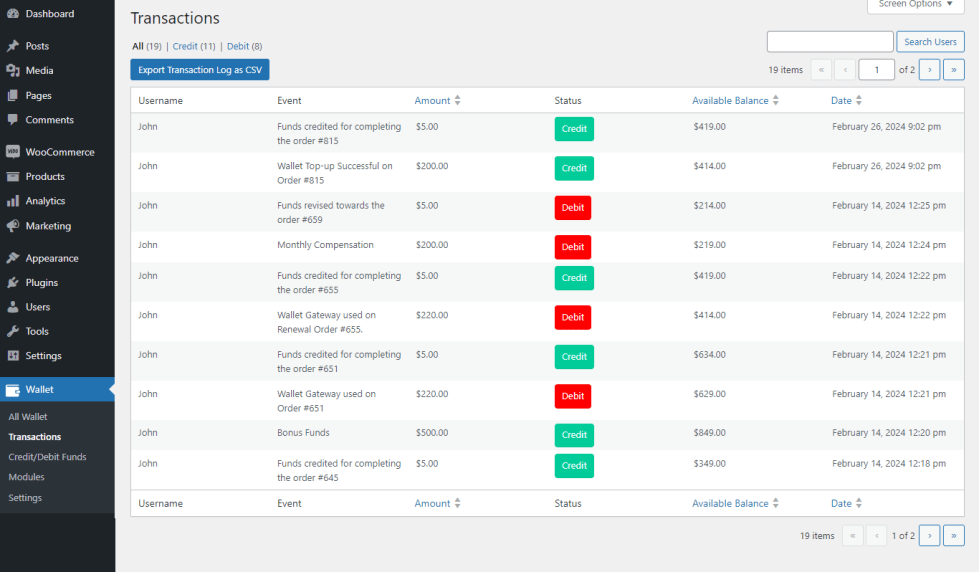Viewport: 979px width, 572px height.
Task: Open Credit/Debit Funds submenu item
Action: click(47, 457)
